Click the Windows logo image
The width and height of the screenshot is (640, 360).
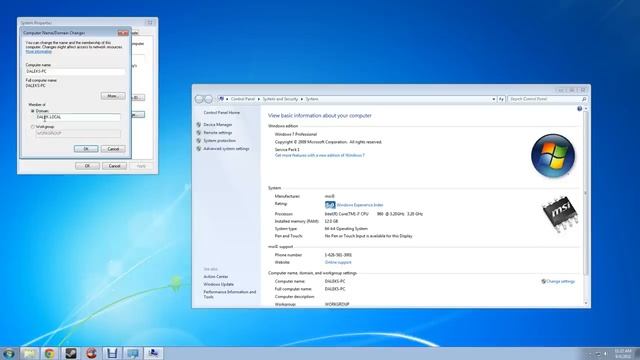(x=553, y=156)
